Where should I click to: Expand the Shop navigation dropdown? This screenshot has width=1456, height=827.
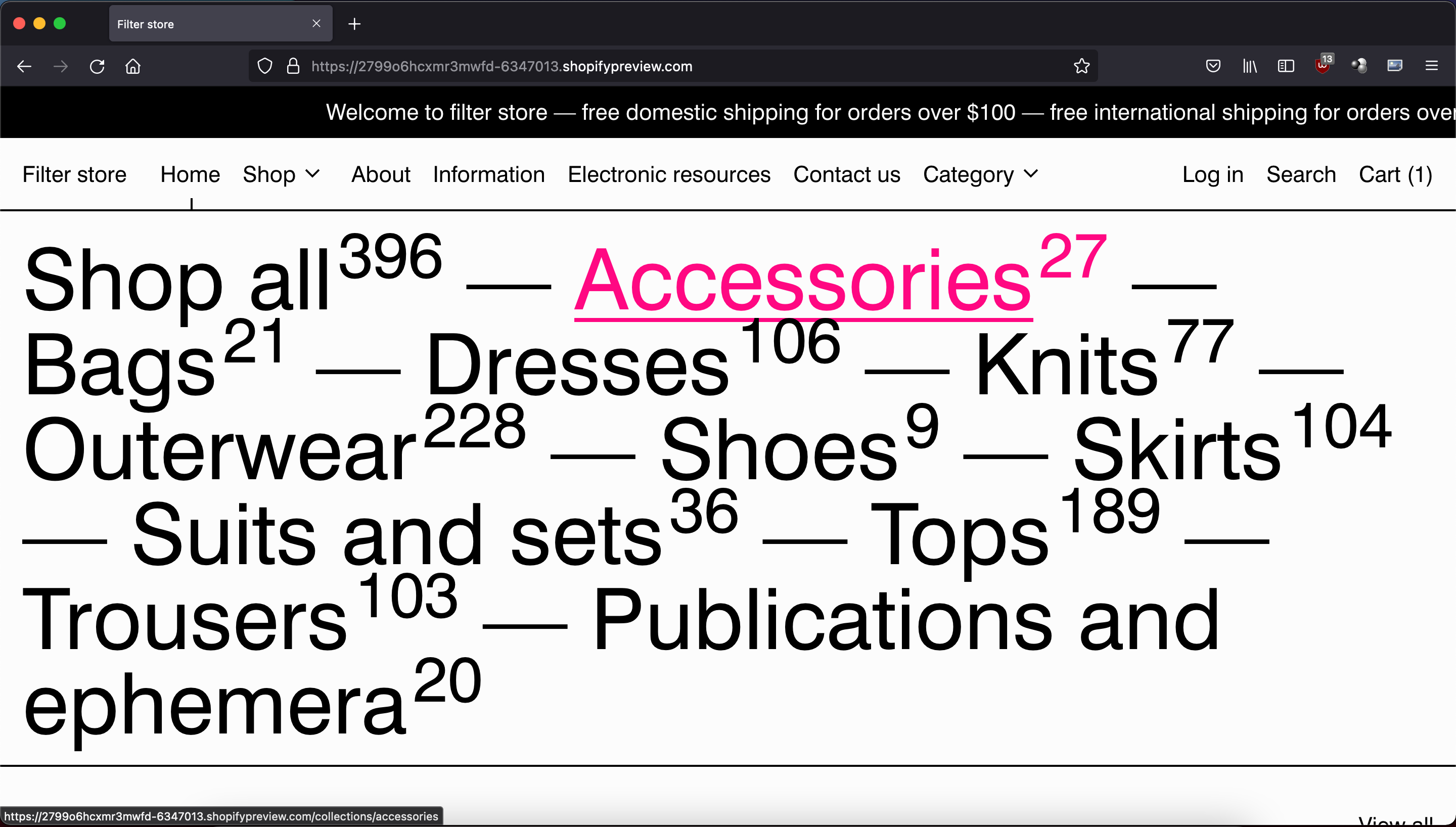pos(282,174)
